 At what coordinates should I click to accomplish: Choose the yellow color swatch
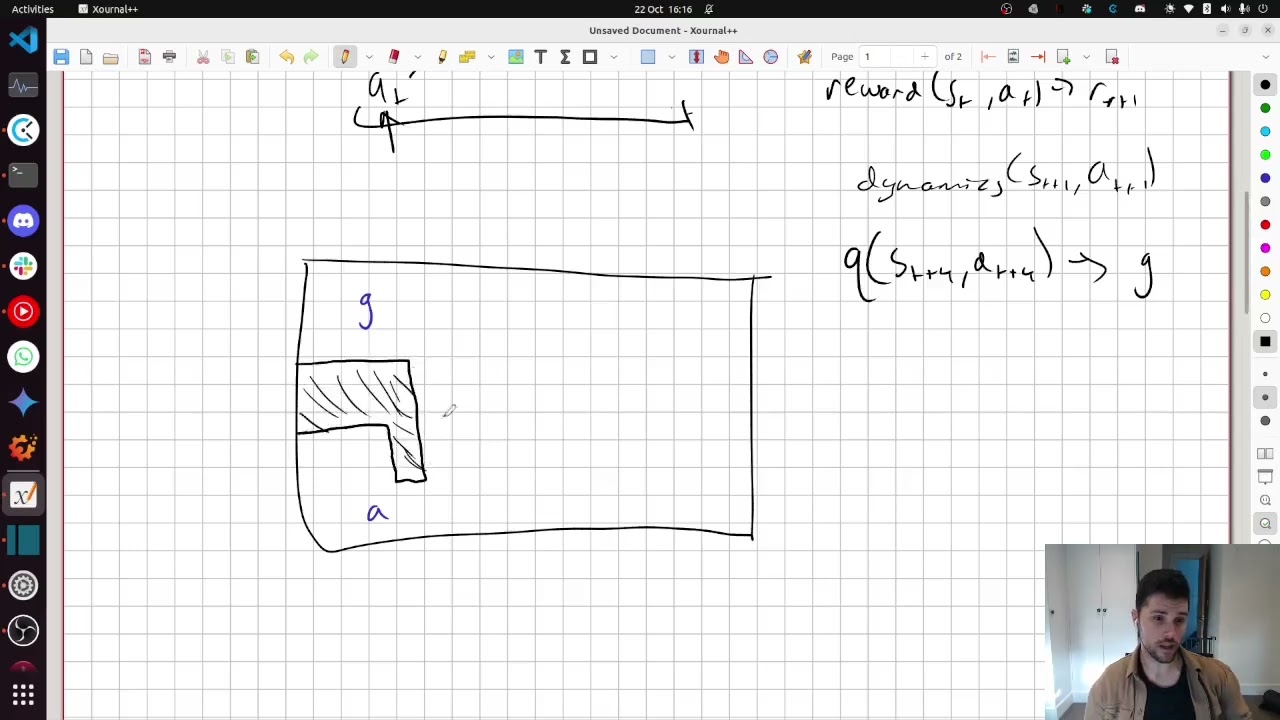point(1265,295)
